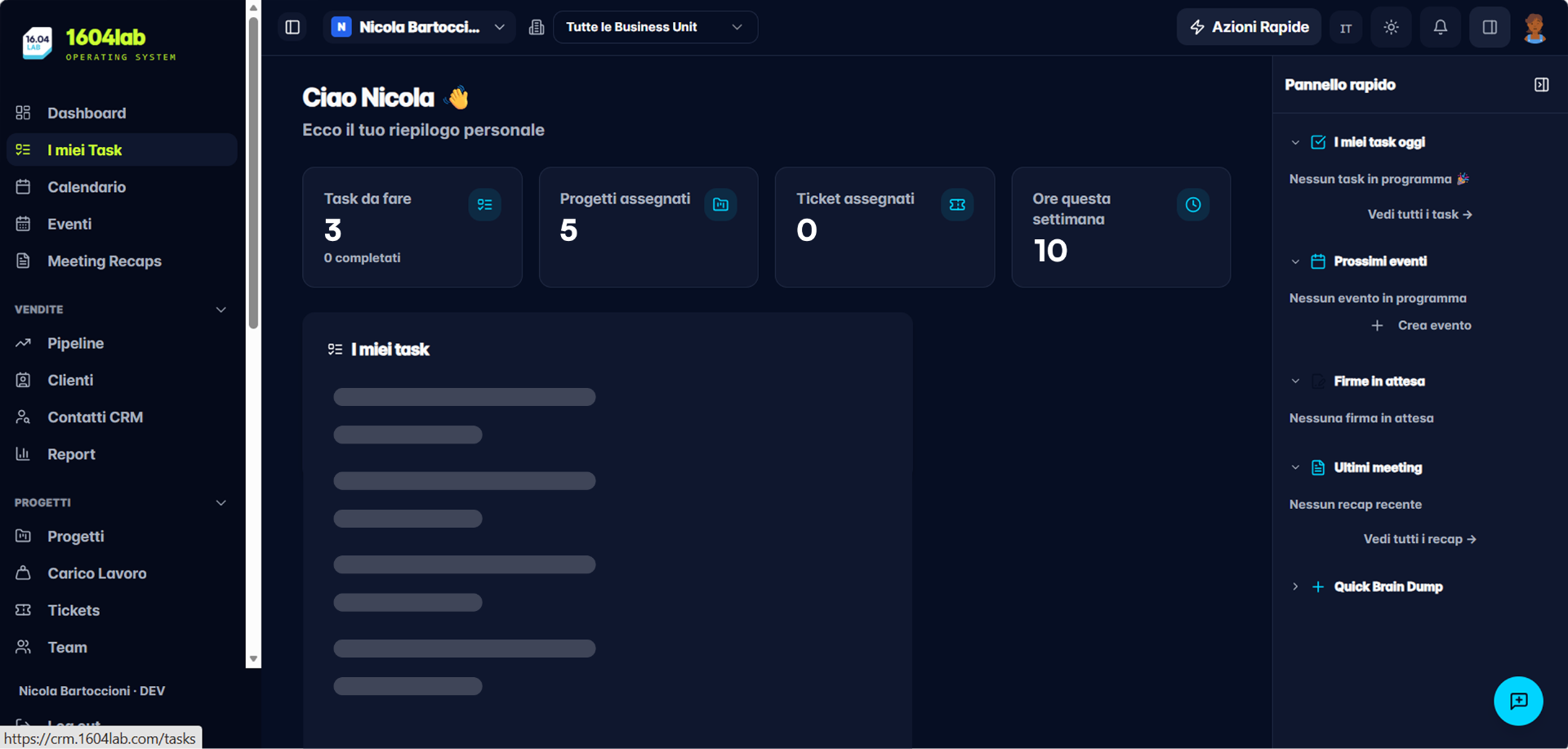Click the 1604lab logo icon
The height and width of the screenshot is (749, 1568).
tap(38, 43)
